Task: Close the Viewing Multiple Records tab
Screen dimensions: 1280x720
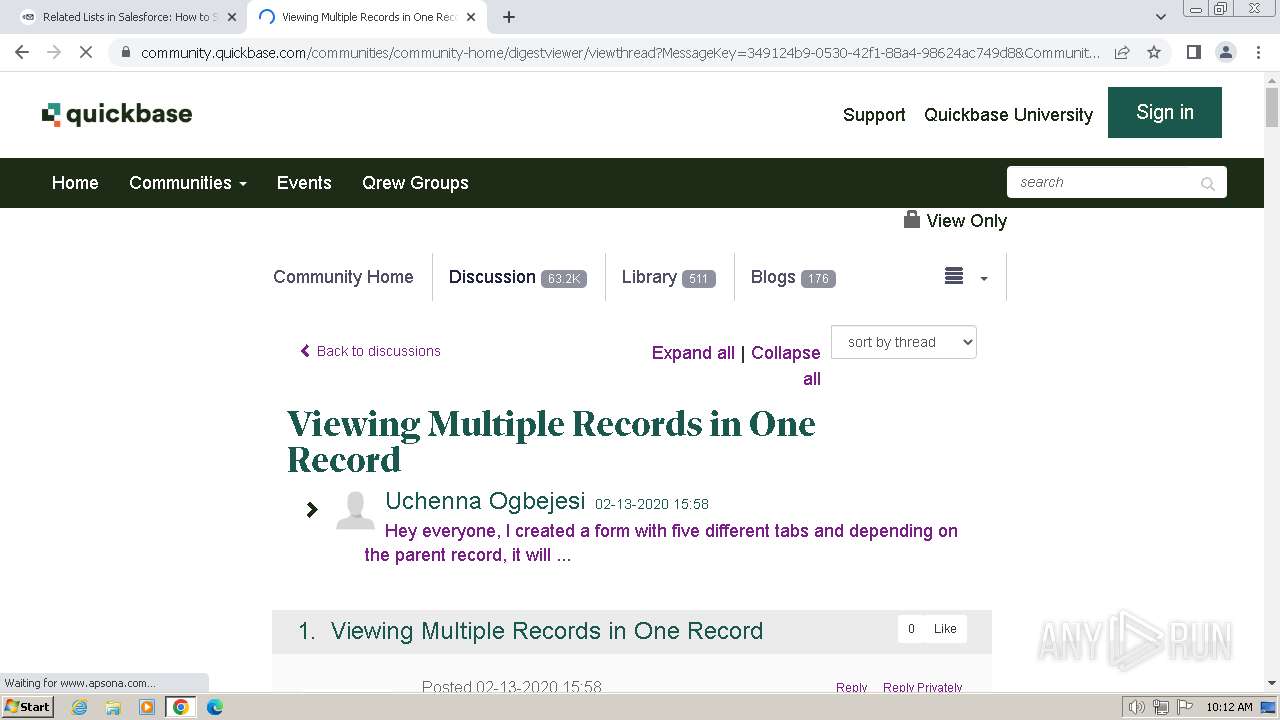Action: [x=471, y=17]
